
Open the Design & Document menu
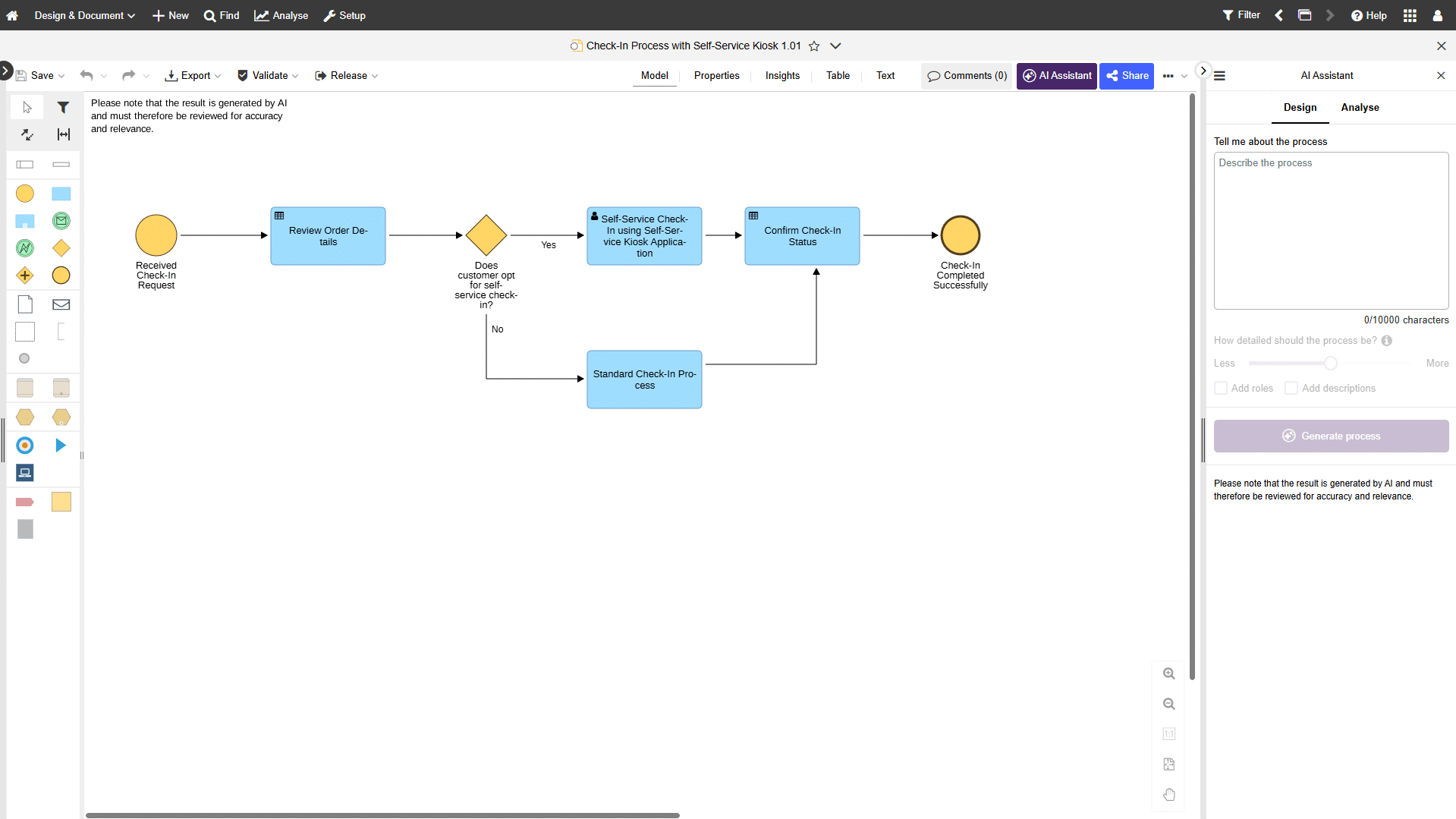(x=84, y=15)
